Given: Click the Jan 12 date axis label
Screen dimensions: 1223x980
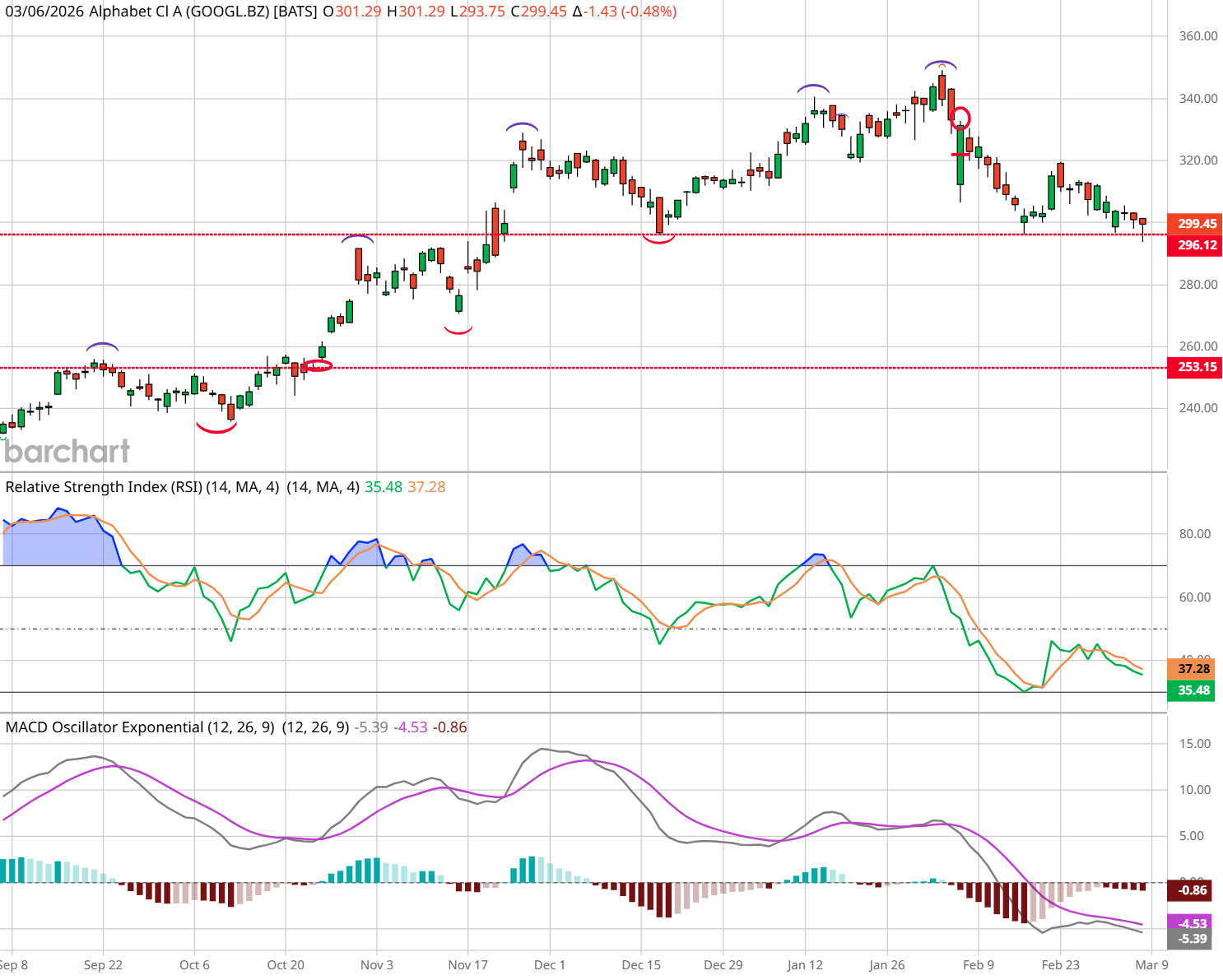Looking at the screenshot, I should (x=805, y=965).
